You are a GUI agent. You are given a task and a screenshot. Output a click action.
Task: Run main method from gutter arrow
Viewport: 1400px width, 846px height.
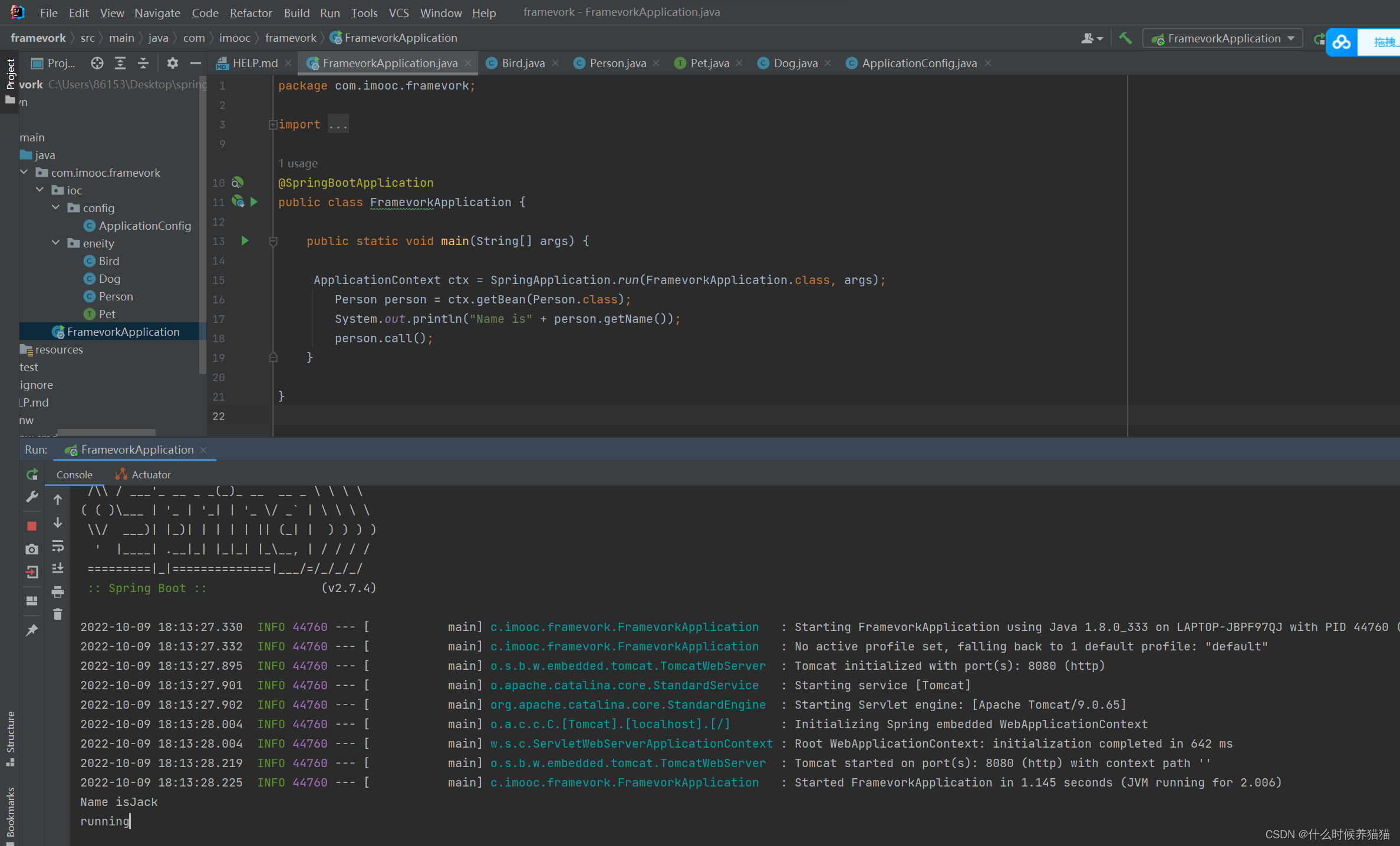245,241
